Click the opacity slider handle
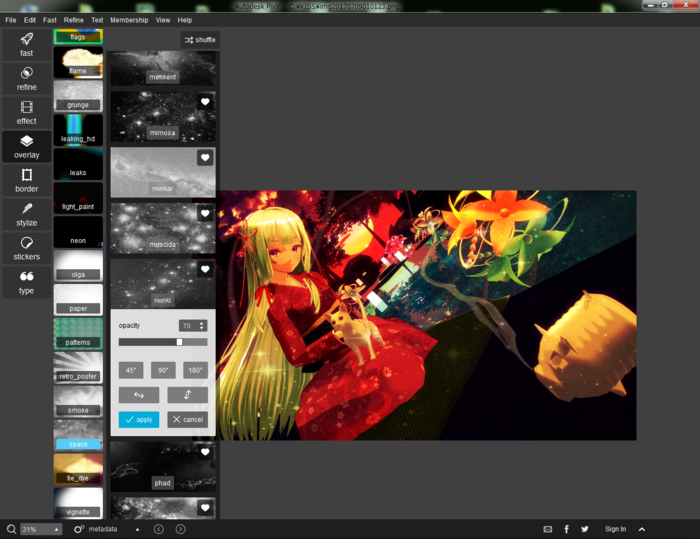The height and width of the screenshot is (539, 700). click(x=179, y=342)
